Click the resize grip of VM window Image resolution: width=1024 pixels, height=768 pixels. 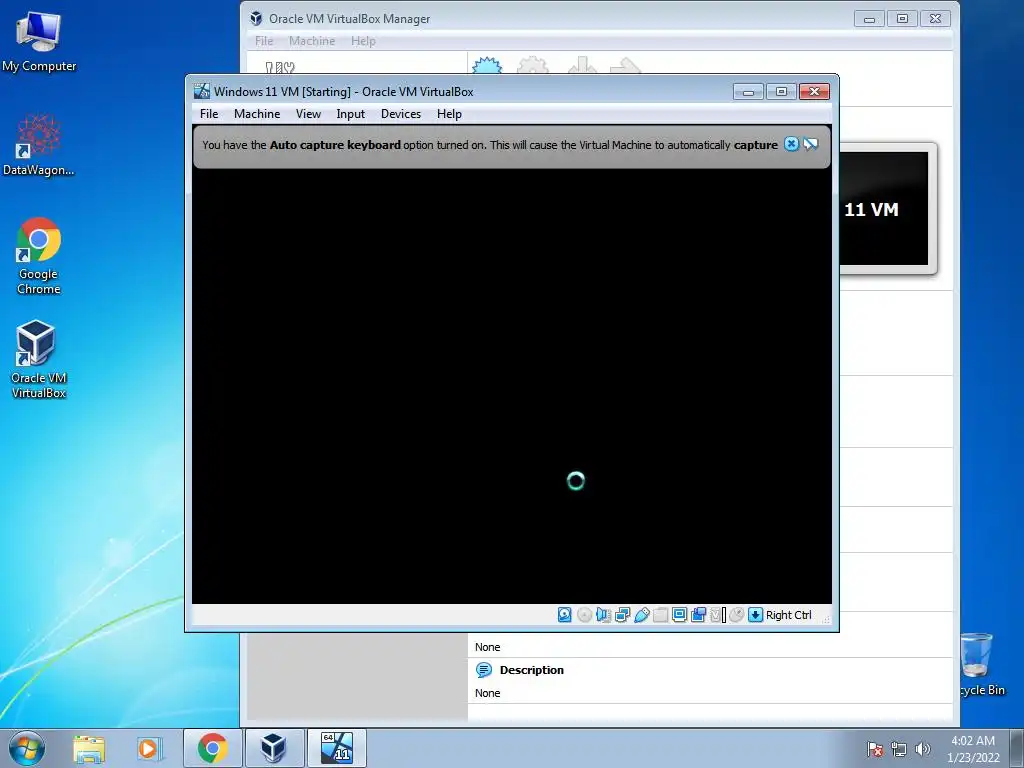coord(825,619)
